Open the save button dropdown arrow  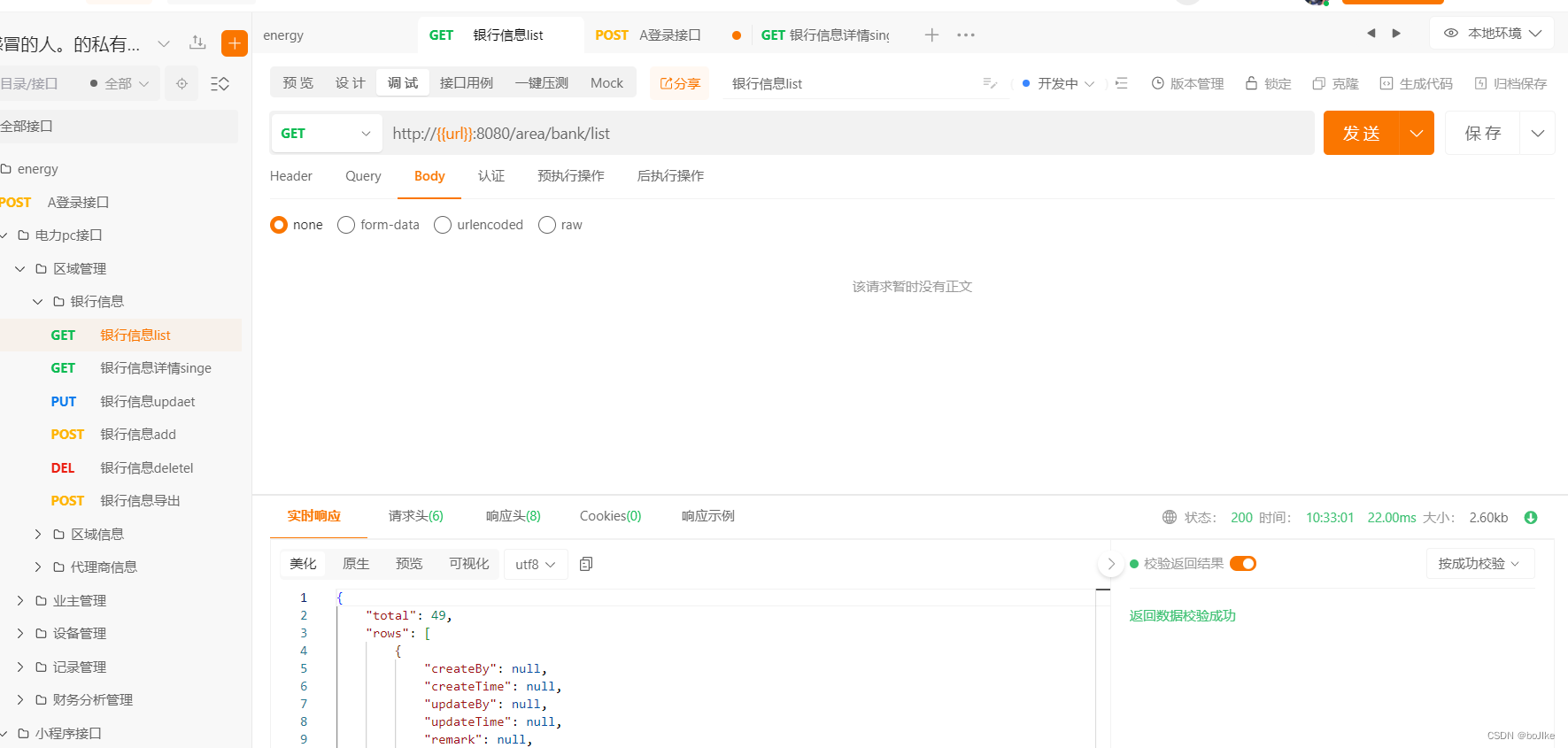[1538, 133]
